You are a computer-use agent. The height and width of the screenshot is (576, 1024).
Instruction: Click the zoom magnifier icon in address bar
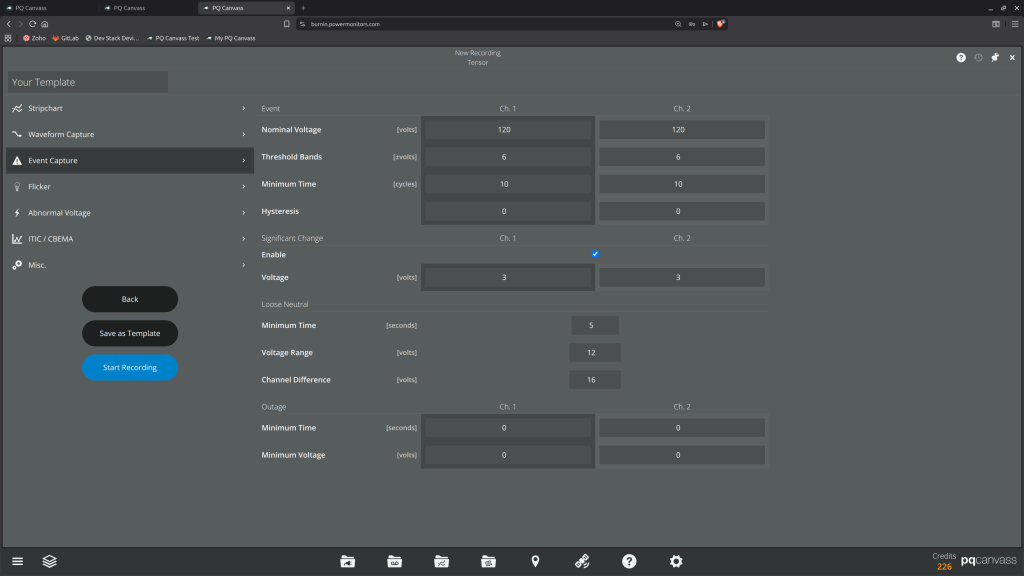click(678, 24)
